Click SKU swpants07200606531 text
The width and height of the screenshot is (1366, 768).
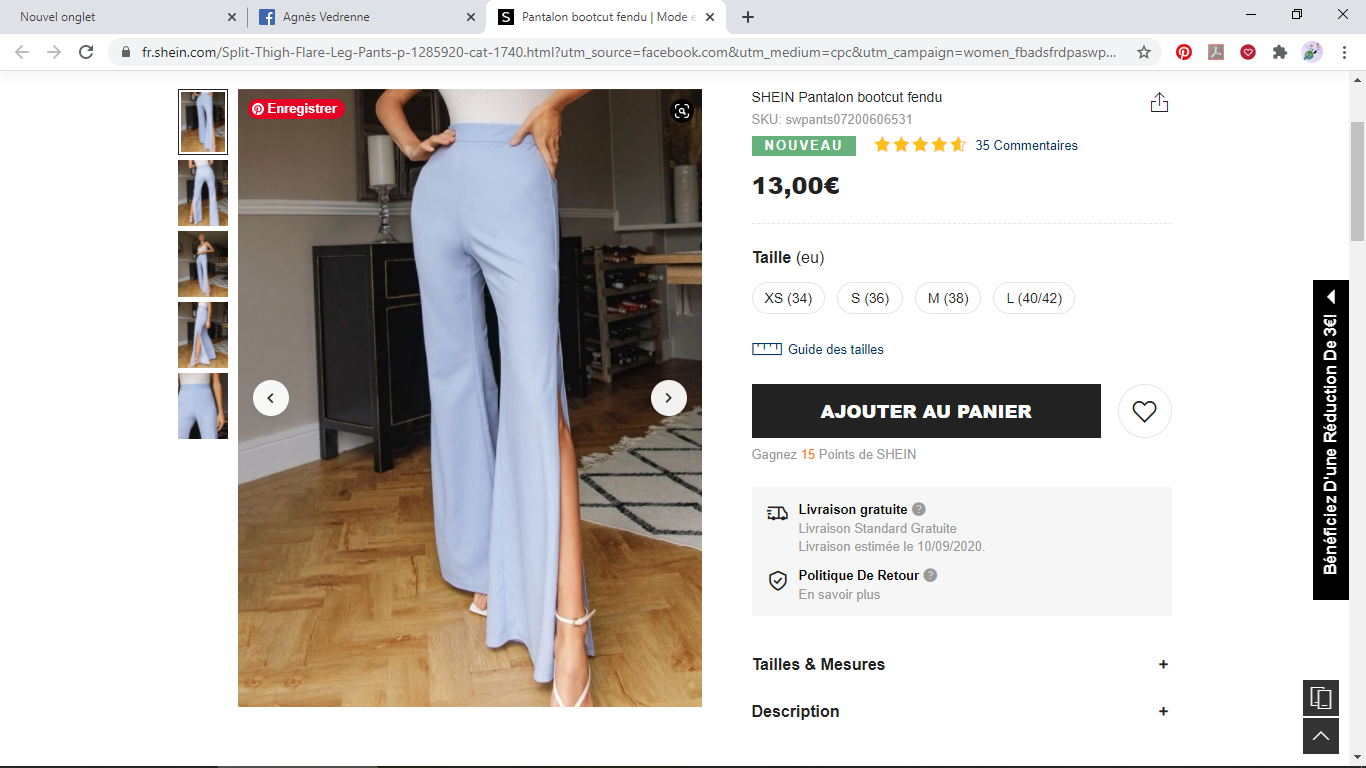point(832,119)
